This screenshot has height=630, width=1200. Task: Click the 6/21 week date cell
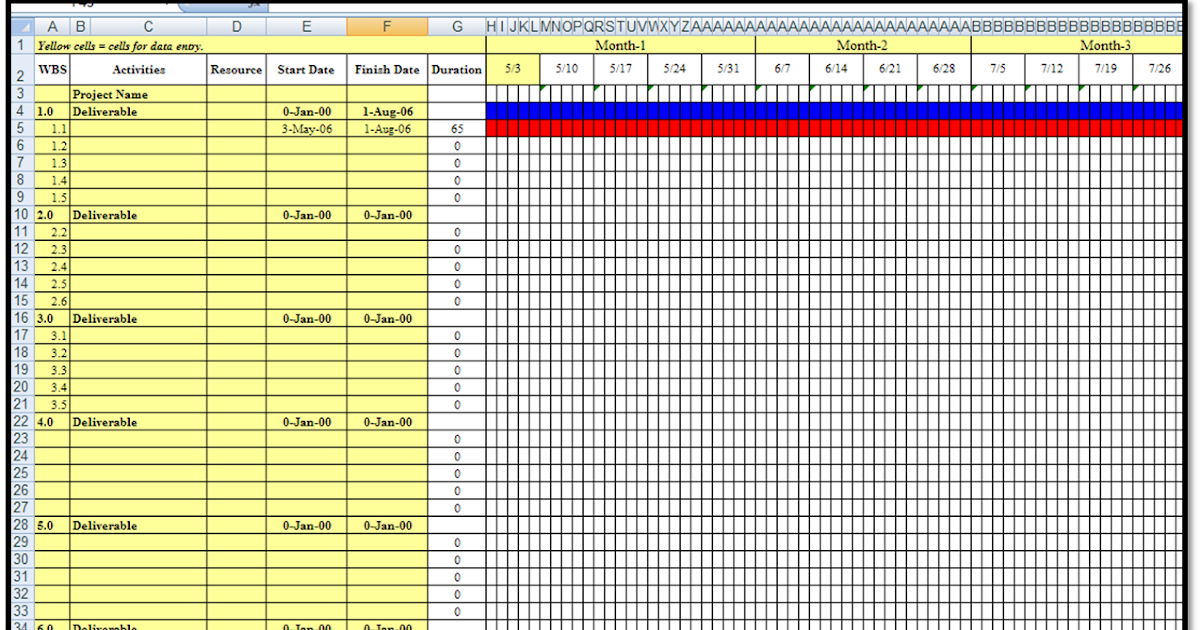click(x=890, y=69)
